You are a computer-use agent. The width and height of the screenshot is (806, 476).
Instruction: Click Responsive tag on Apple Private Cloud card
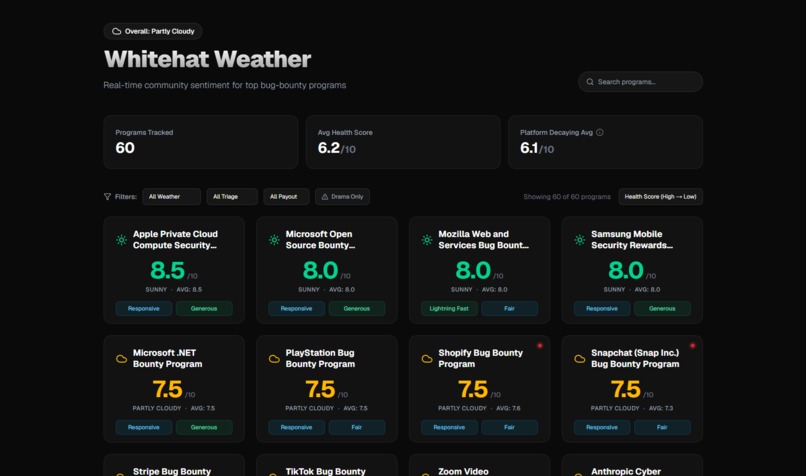click(143, 308)
